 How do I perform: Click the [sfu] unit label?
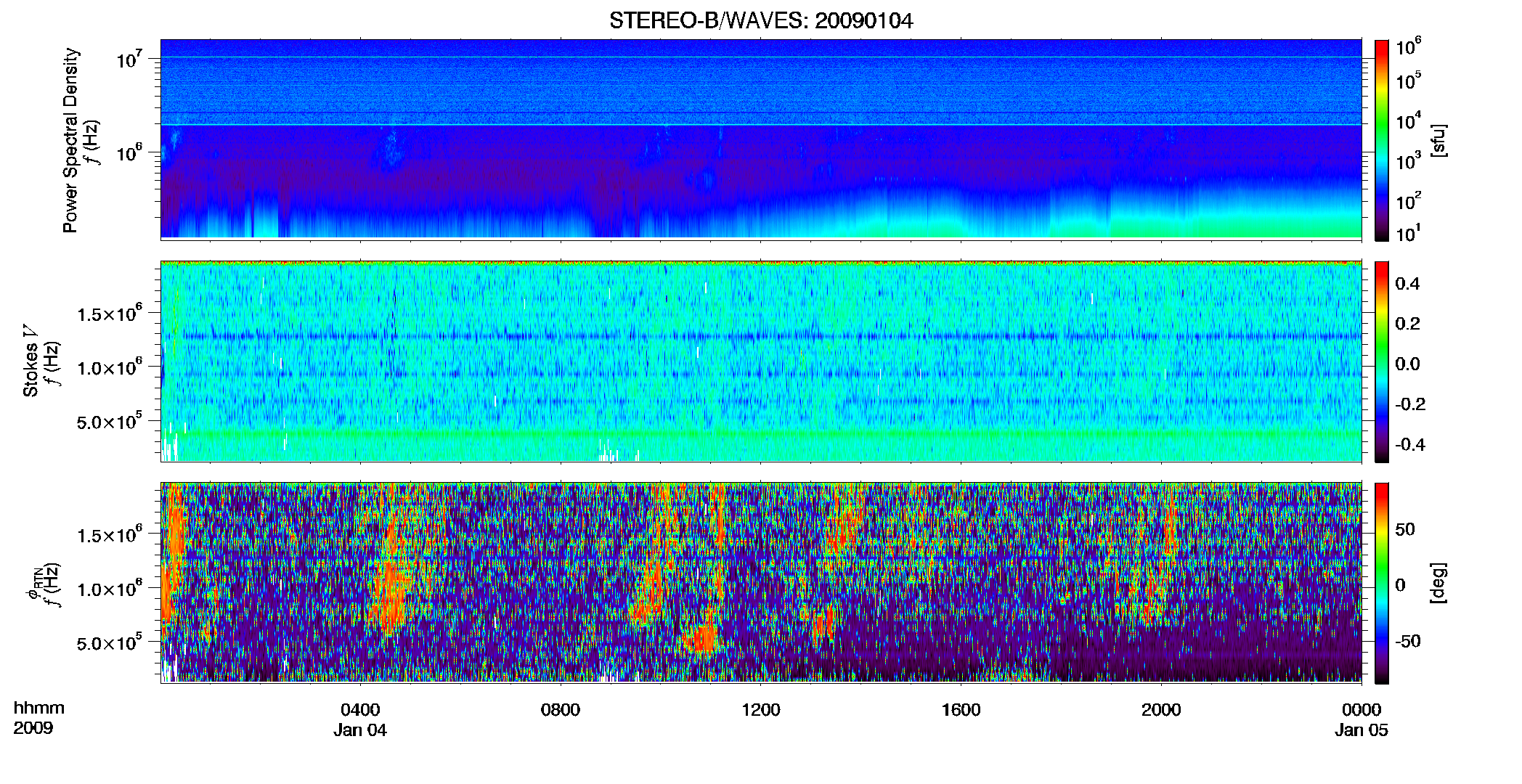pos(1438,140)
